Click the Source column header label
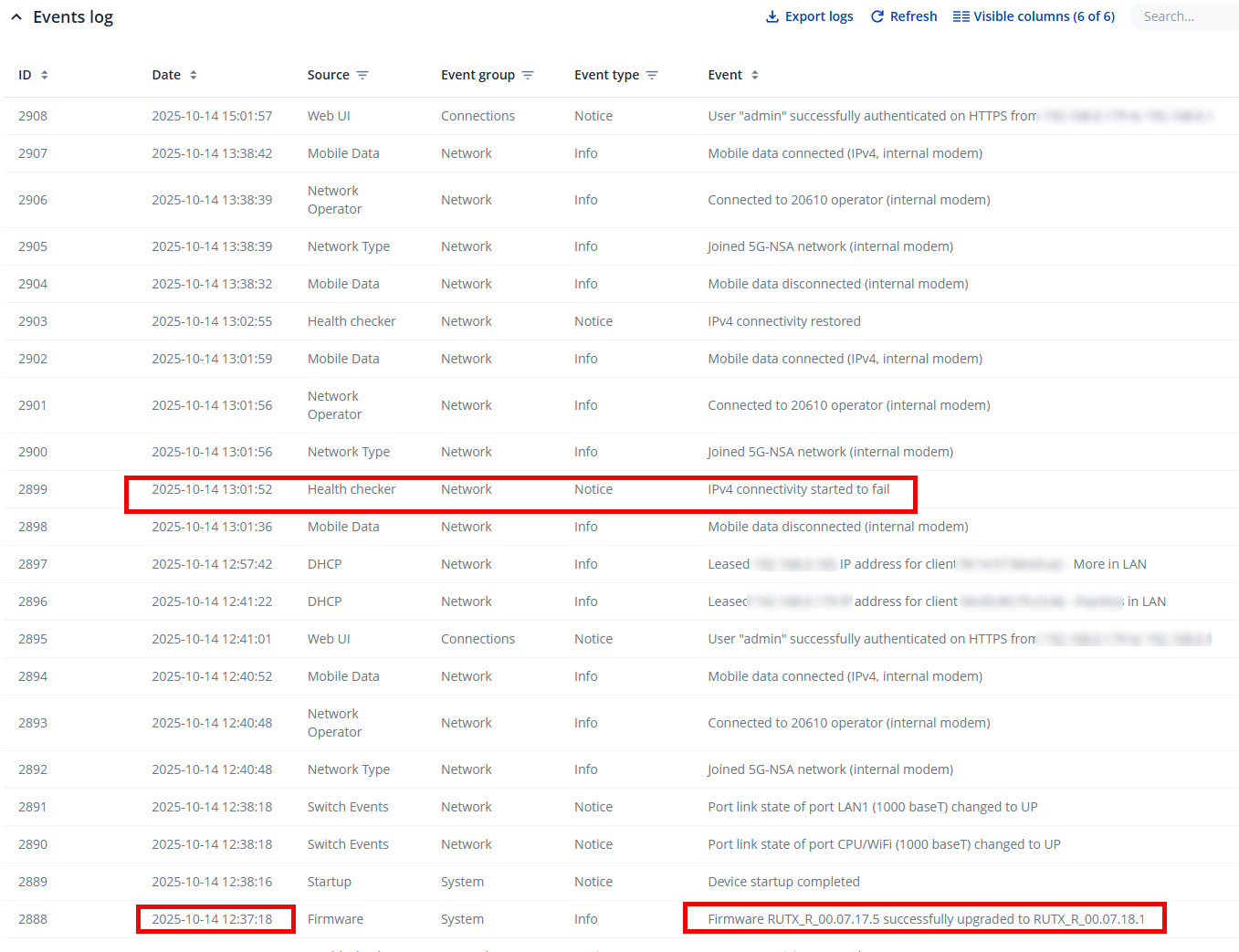This screenshot has width=1239, height=952. 328,75
